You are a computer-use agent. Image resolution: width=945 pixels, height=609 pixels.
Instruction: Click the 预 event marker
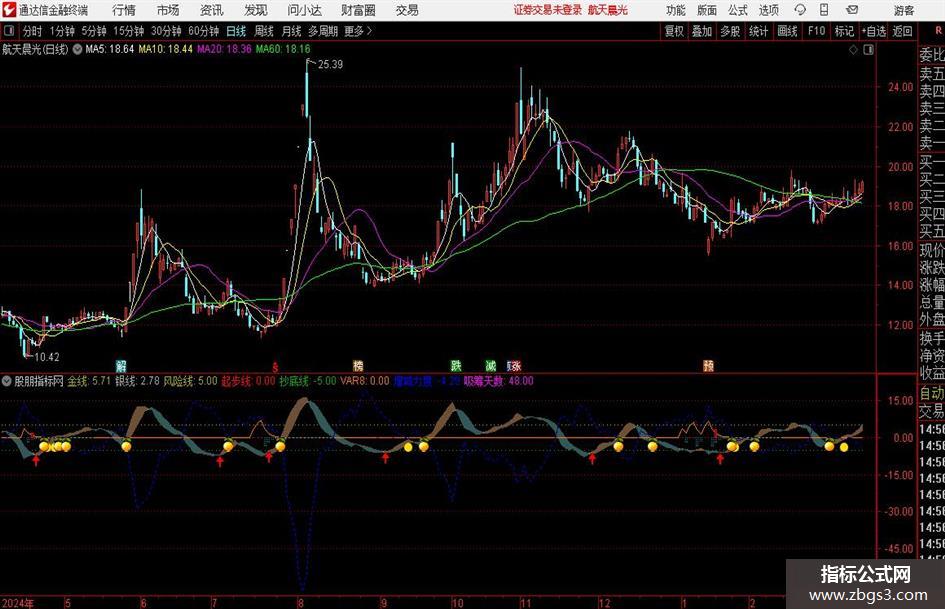coord(708,365)
